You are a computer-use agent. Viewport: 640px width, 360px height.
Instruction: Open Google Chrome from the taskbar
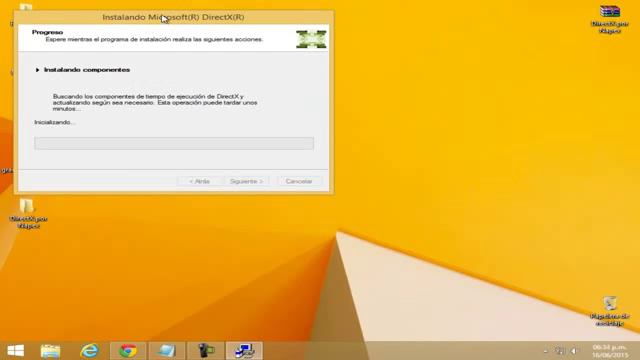click(128, 351)
